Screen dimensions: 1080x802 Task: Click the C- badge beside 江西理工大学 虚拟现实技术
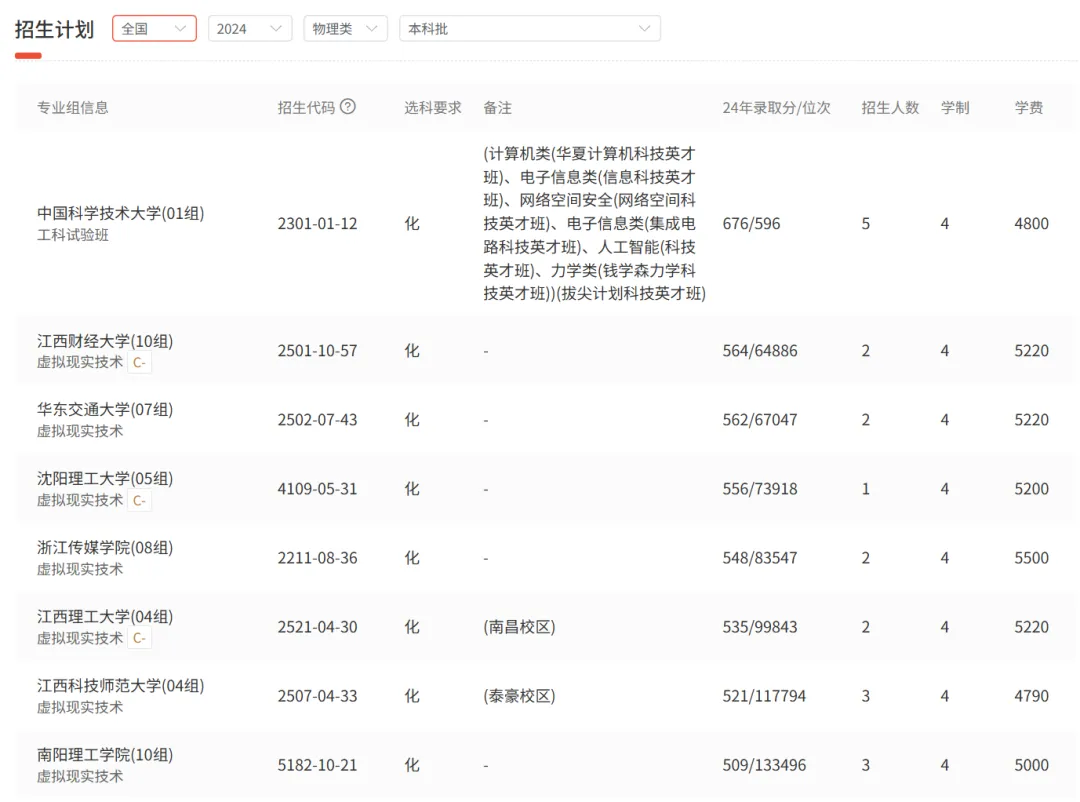(139, 638)
